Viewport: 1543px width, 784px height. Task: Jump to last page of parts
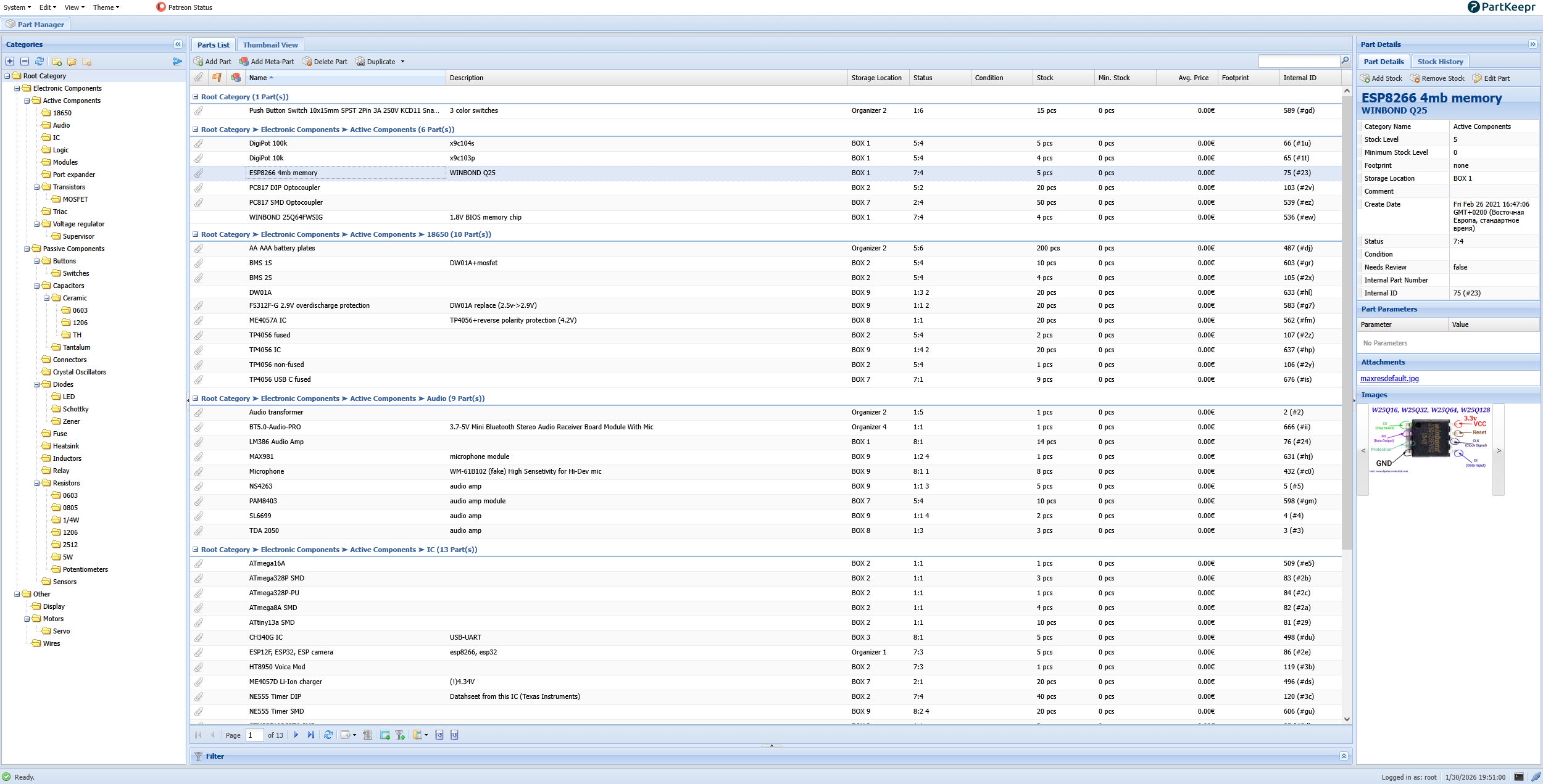coord(310,735)
